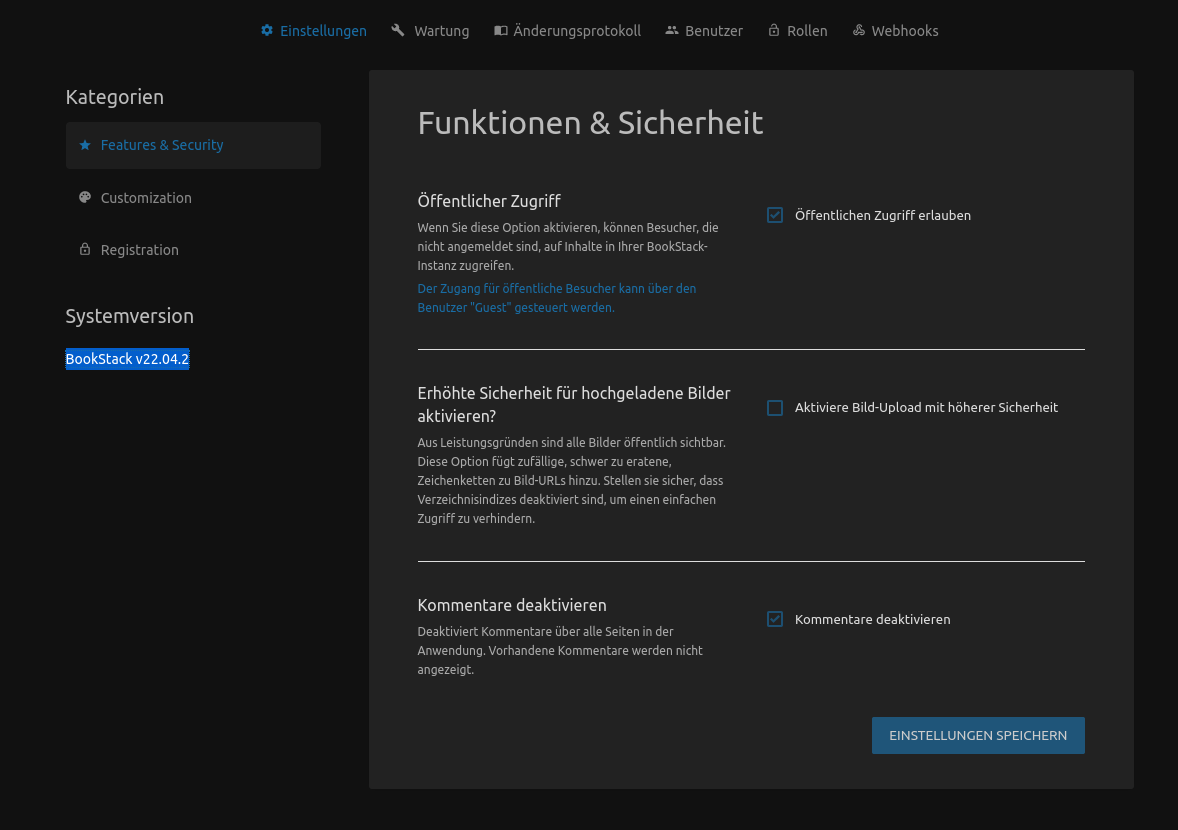Click the star icon for Features & Security
The height and width of the screenshot is (830, 1178).
85,145
